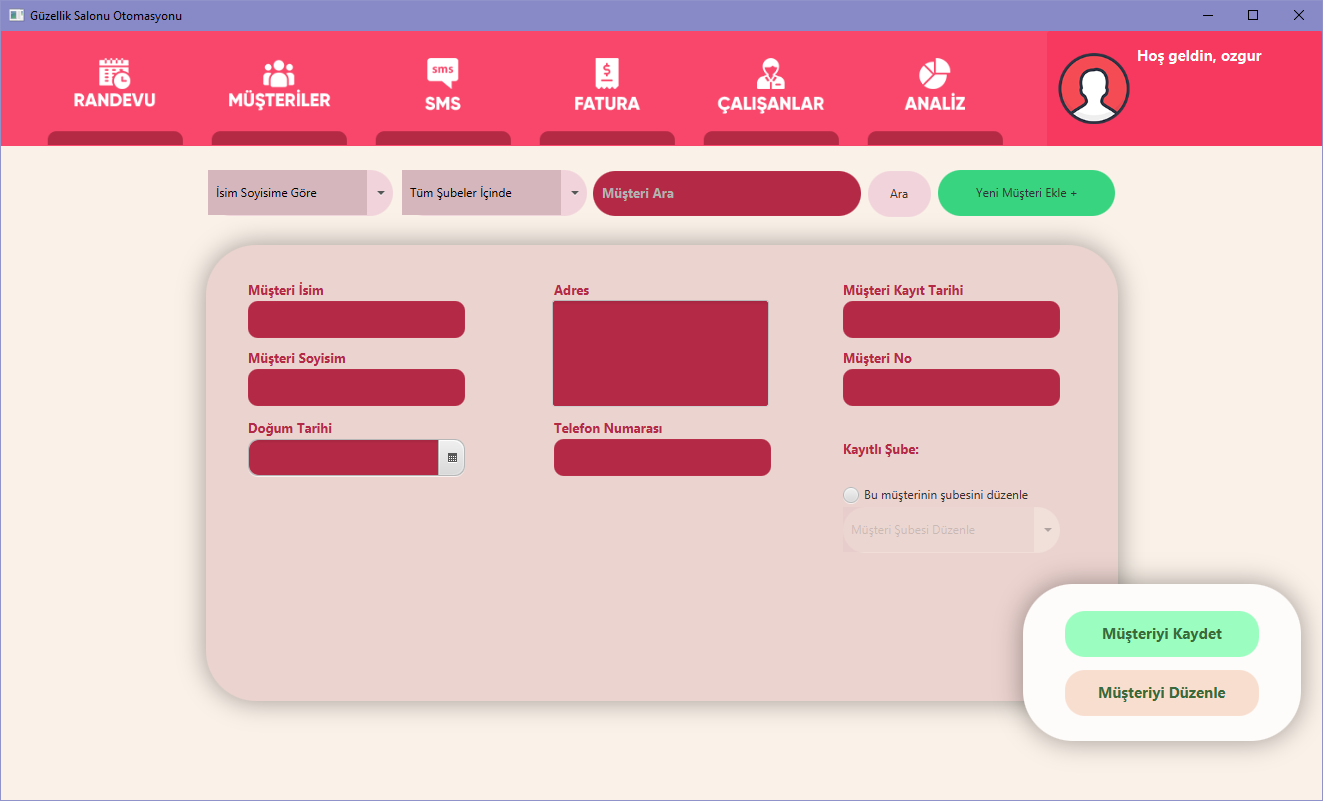The height and width of the screenshot is (801, 1323).
Task: Open the ÇALIŞANLAR employee icon
Action: (x=770, y=70)
